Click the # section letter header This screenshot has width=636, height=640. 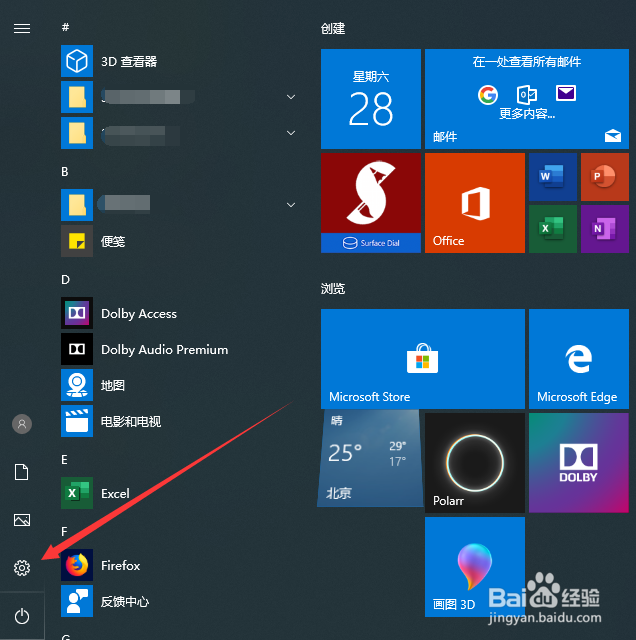[65, 27]
